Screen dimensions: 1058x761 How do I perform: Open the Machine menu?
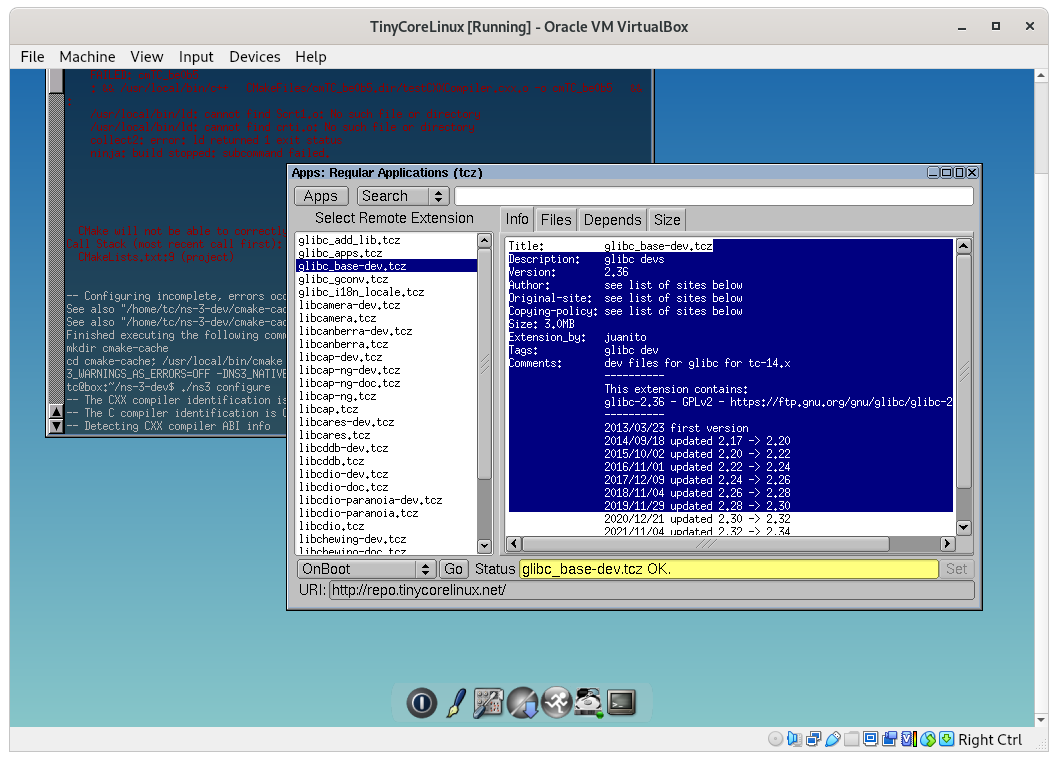87,57
